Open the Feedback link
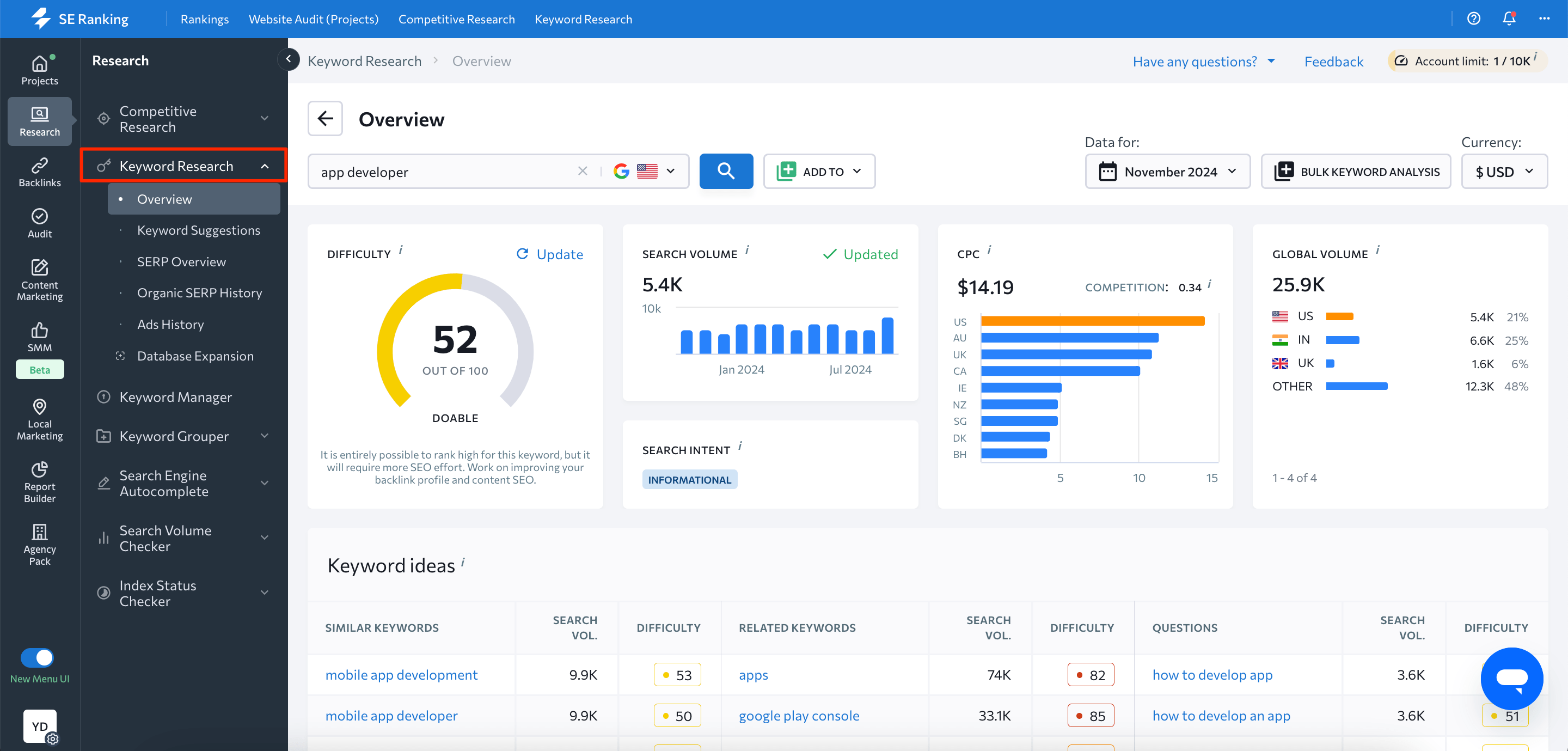 [x=1333, y=61]
